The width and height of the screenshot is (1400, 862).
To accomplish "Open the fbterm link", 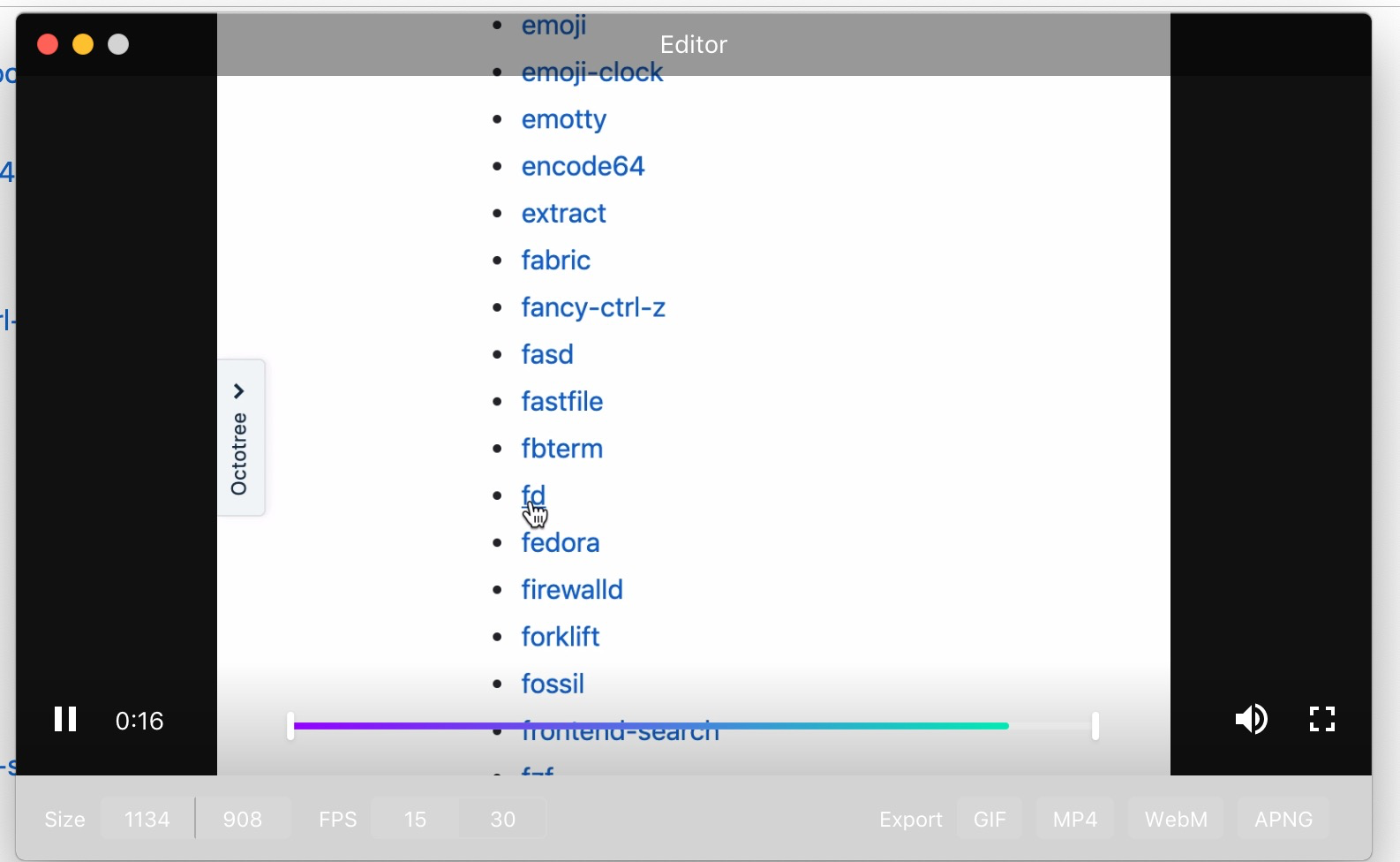I will pos(562,448).
